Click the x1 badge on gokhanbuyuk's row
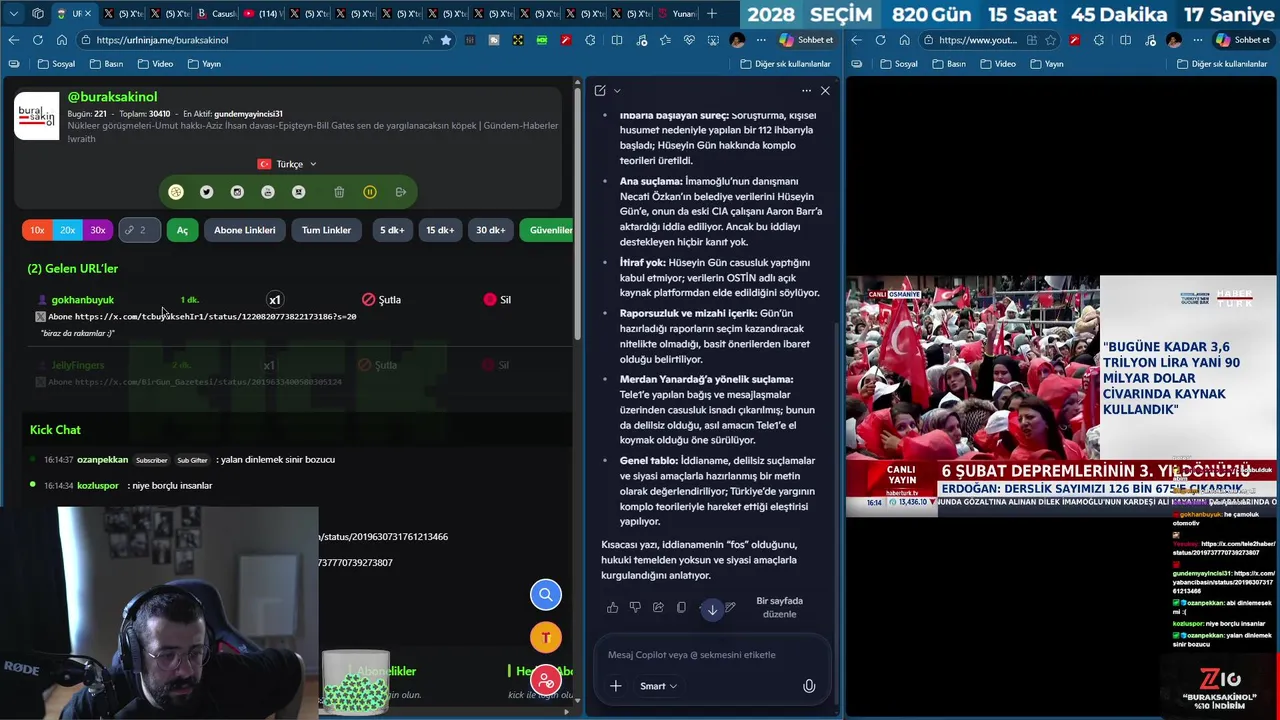Screen dimensions: 1280x720 (275, 299)
